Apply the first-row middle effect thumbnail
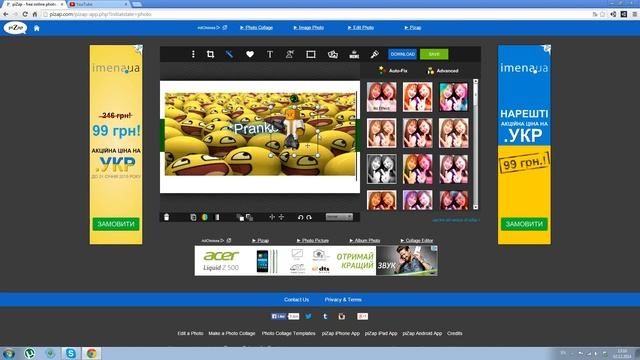This screenshot has height=360, width=640. point(417,97)
